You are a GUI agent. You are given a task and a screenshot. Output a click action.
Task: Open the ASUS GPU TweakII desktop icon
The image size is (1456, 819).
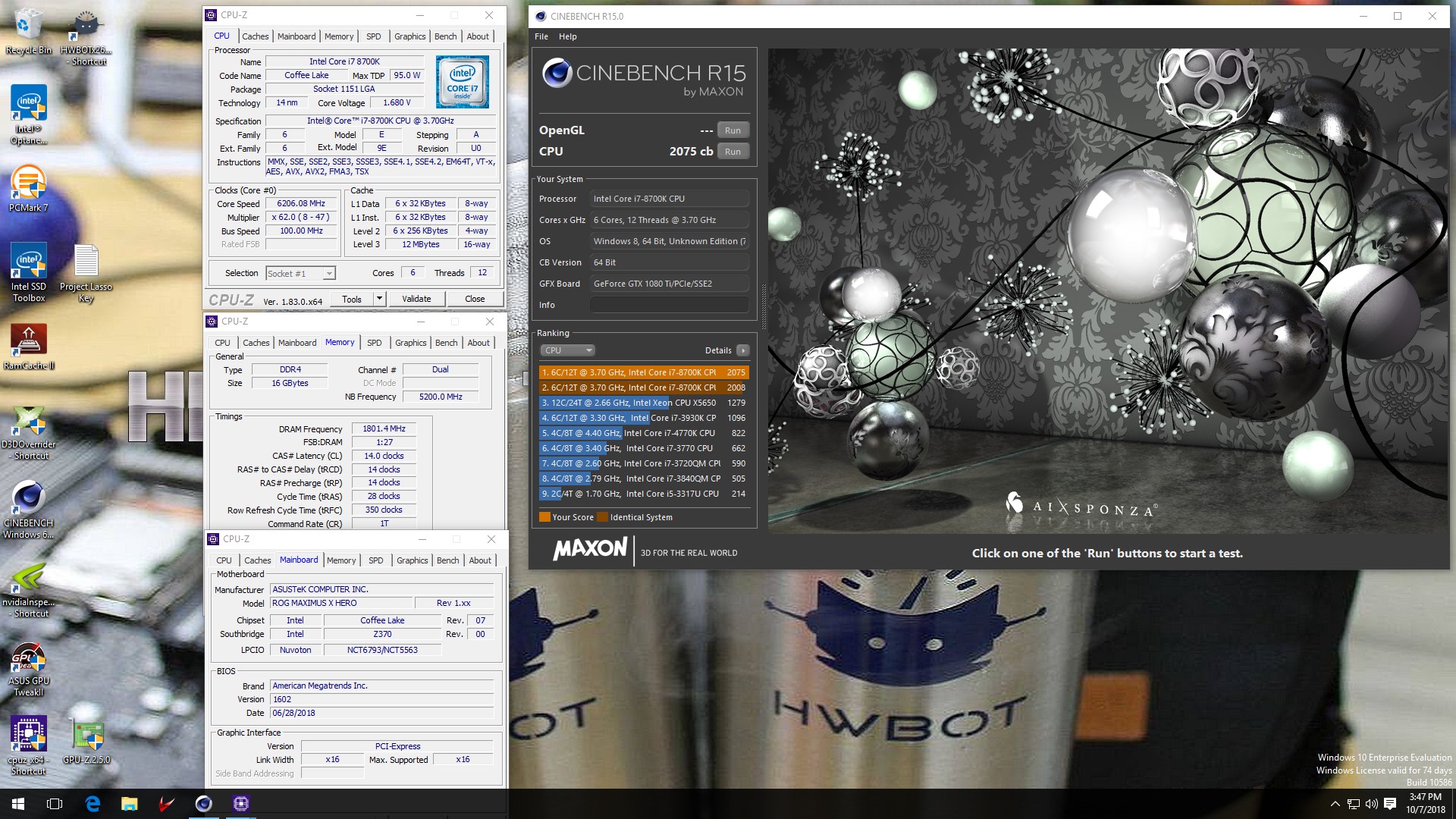(x=29, y=669)
